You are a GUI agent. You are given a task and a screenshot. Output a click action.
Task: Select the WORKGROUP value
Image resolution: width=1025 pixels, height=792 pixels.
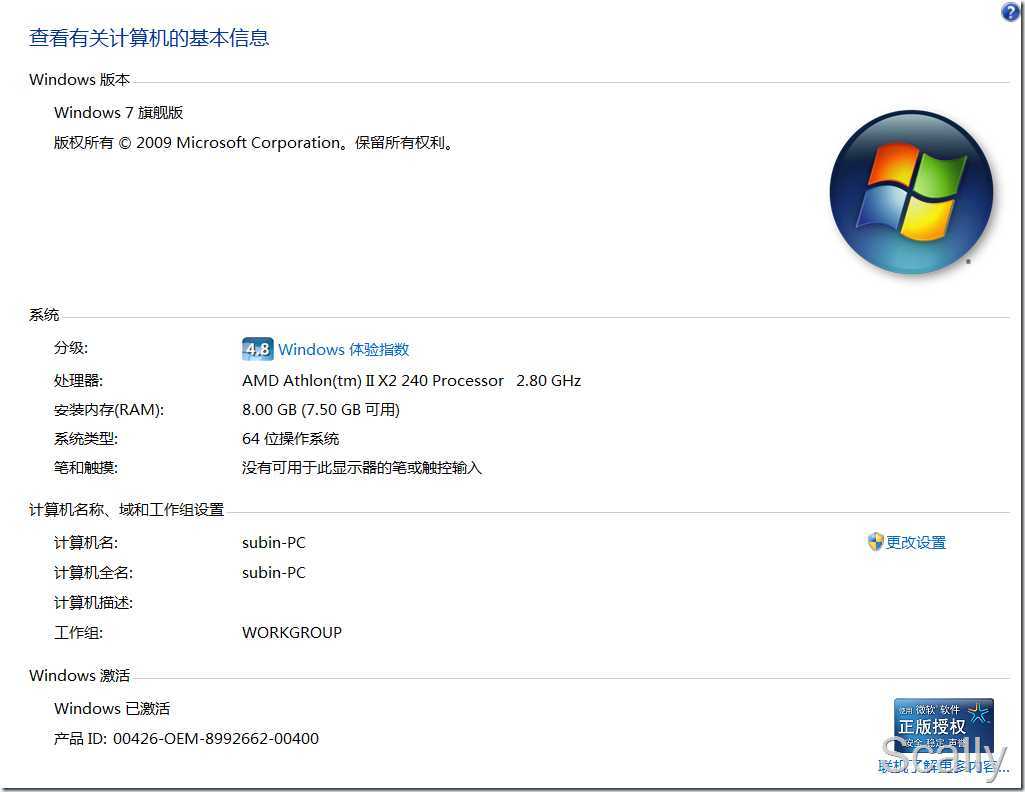[x=292, y=633]
